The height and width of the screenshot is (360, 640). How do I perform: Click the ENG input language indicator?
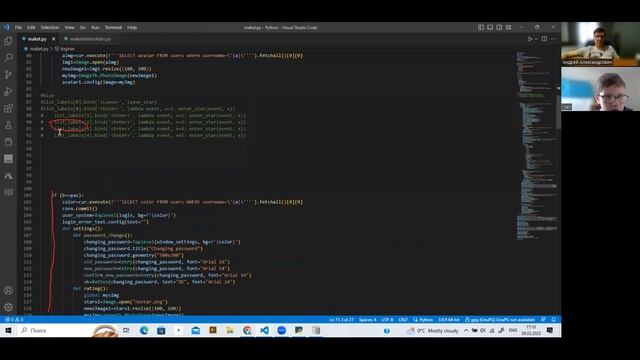coord(513,331)
